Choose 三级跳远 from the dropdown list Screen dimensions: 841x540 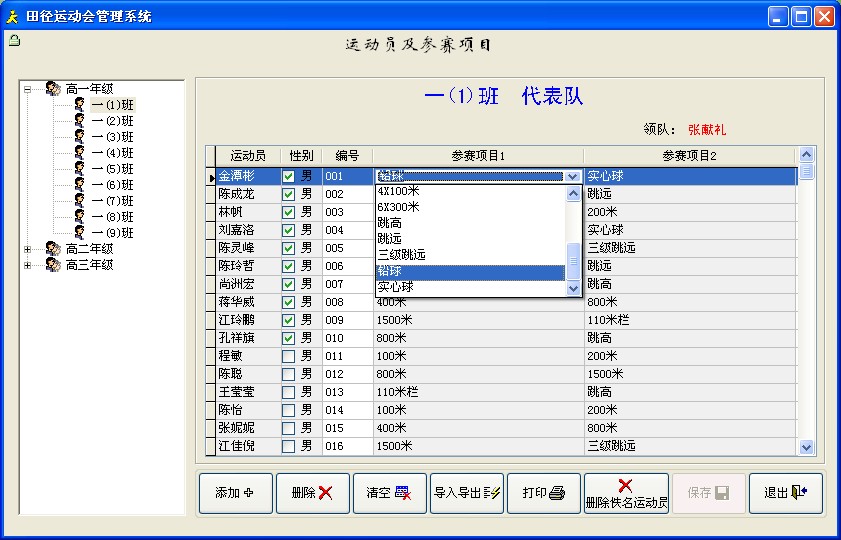402,255
